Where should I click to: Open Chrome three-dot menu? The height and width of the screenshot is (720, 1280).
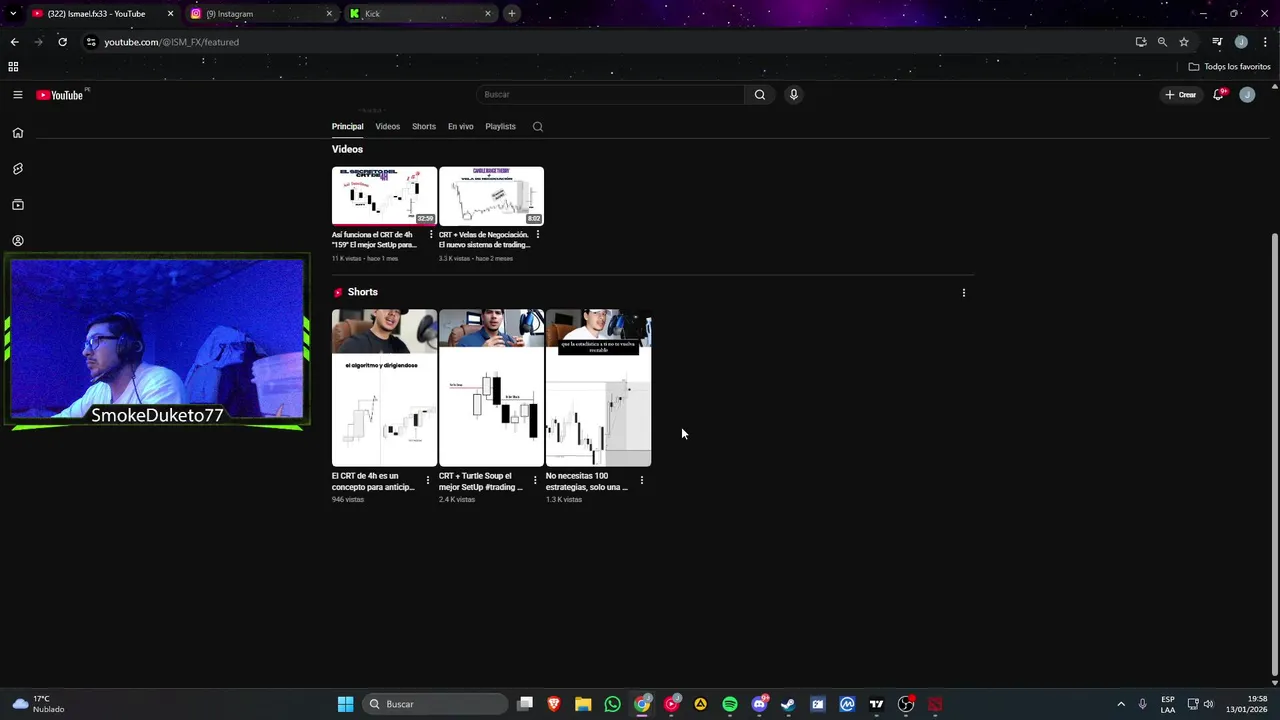tap(1265, 42)
